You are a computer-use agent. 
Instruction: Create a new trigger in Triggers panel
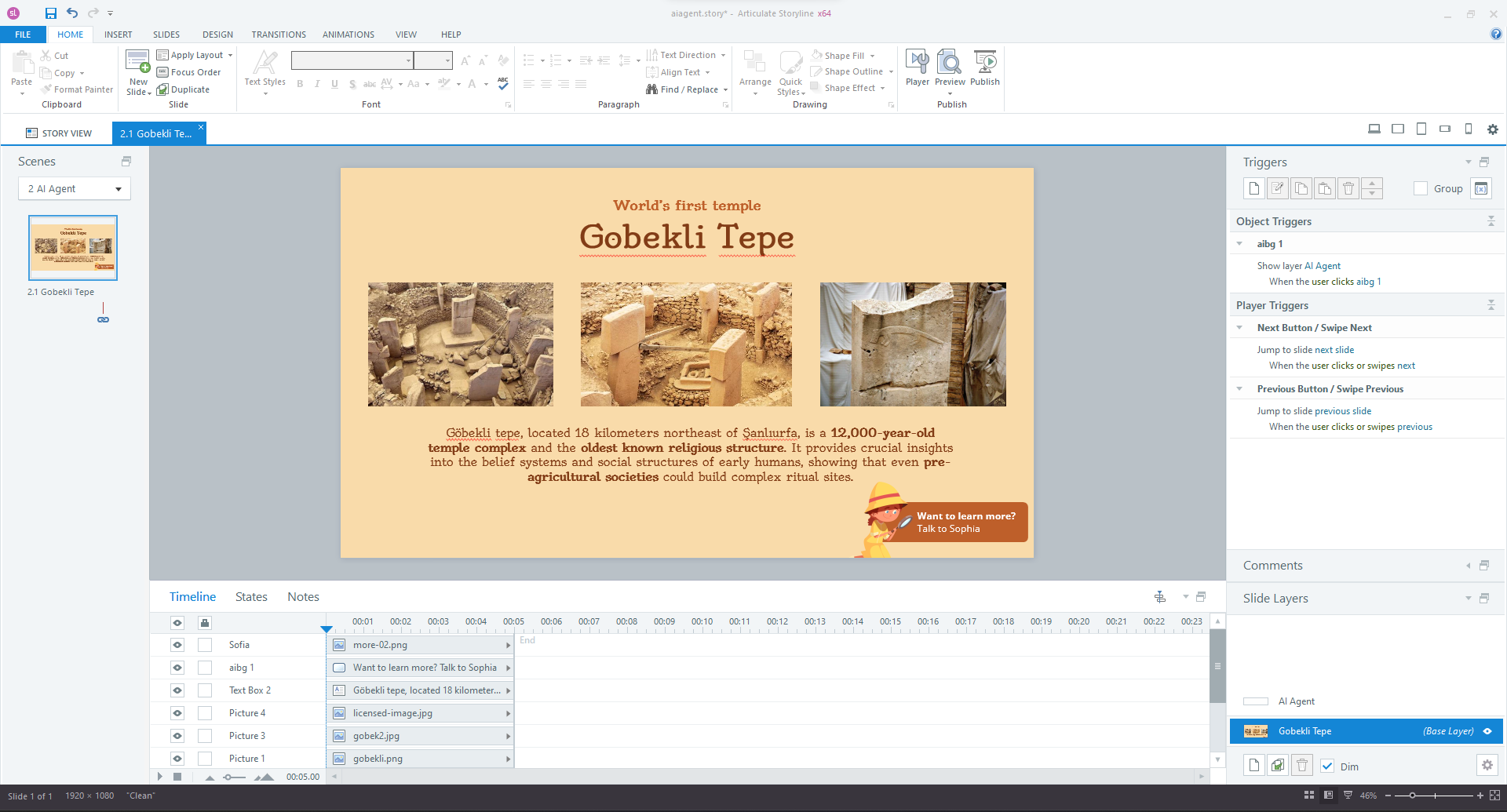click(1254, 188)
